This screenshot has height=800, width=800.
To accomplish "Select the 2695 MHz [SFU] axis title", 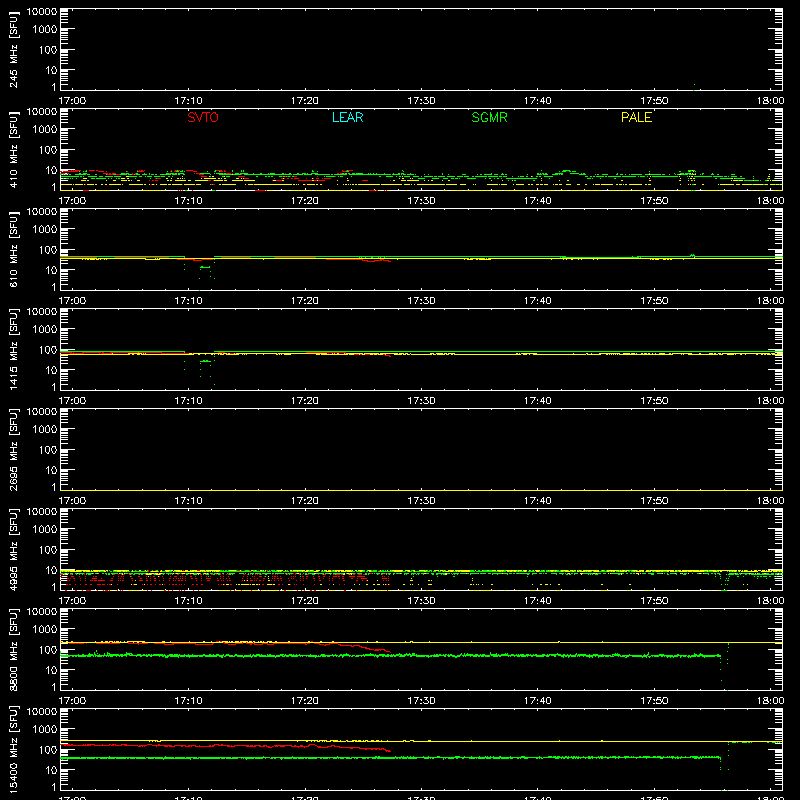I will tap(14, 449).
